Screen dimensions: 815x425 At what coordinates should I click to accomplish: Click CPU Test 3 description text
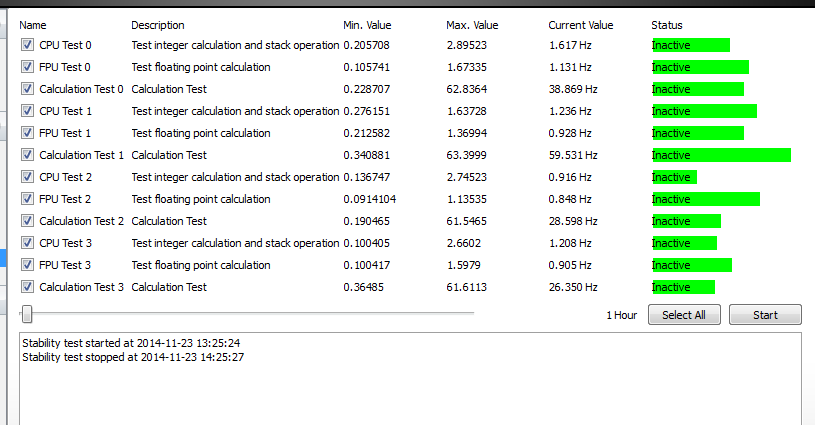[235, 243]
